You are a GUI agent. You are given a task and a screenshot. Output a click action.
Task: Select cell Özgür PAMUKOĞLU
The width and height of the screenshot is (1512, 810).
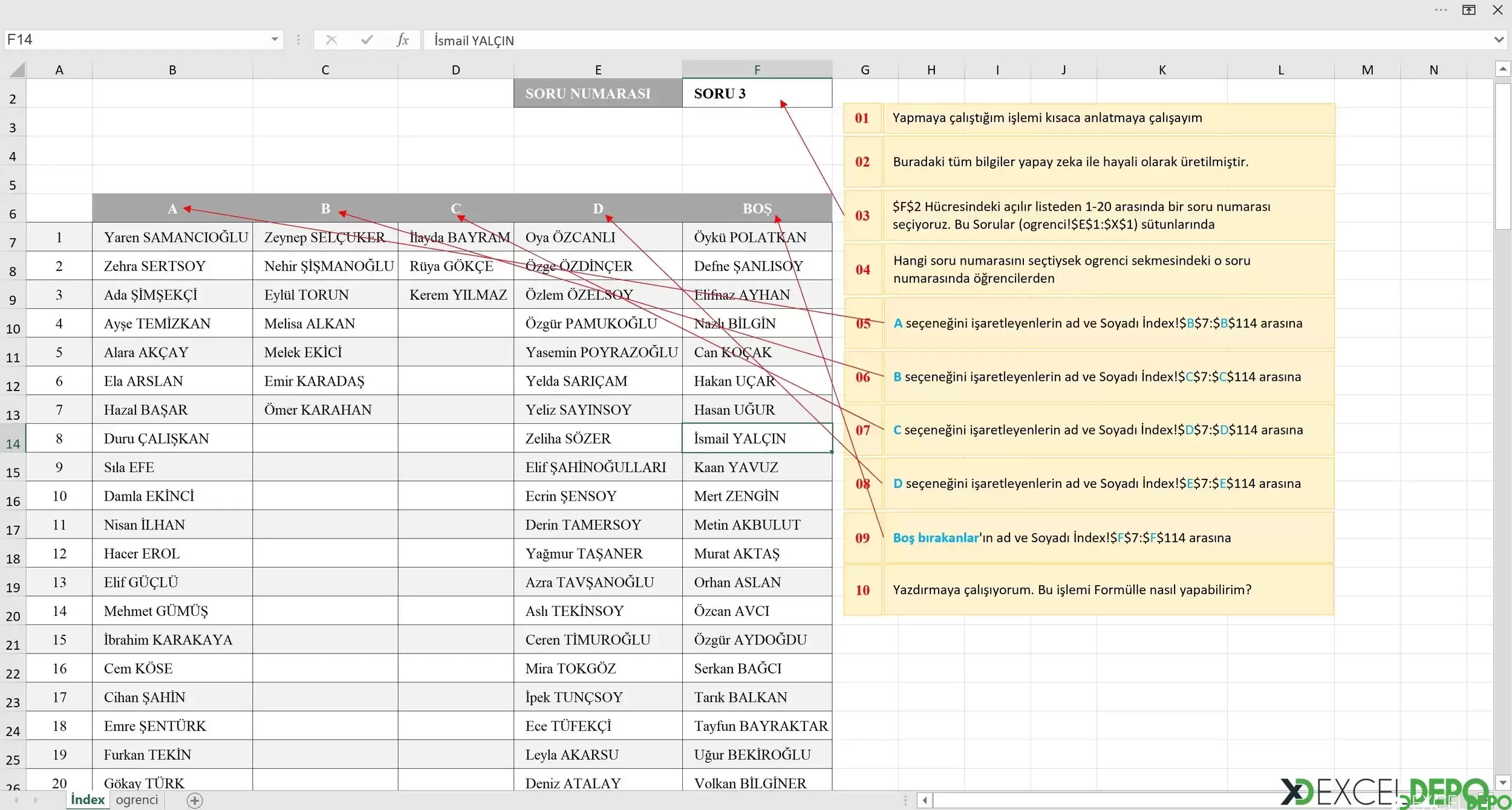598,323
